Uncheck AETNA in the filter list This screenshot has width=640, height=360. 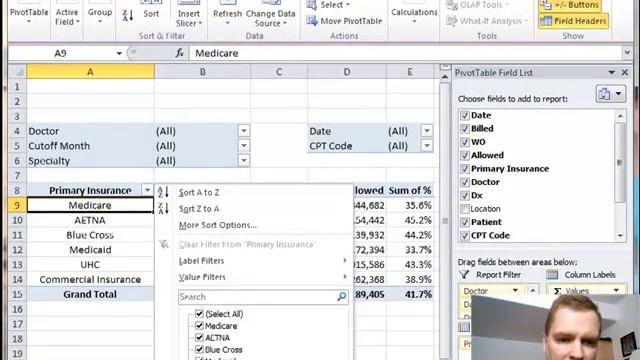pos(199,338)
